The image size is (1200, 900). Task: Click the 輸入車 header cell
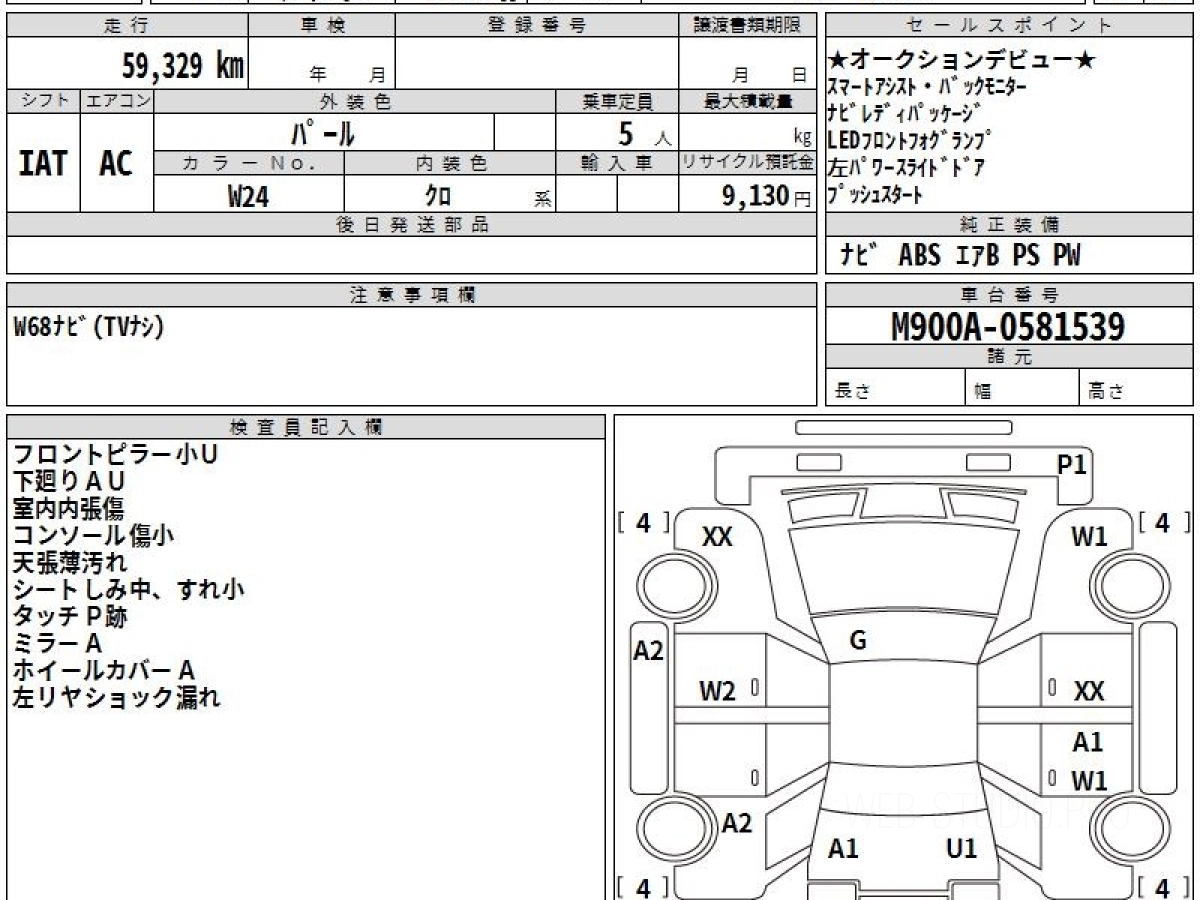tap(617, 163)
